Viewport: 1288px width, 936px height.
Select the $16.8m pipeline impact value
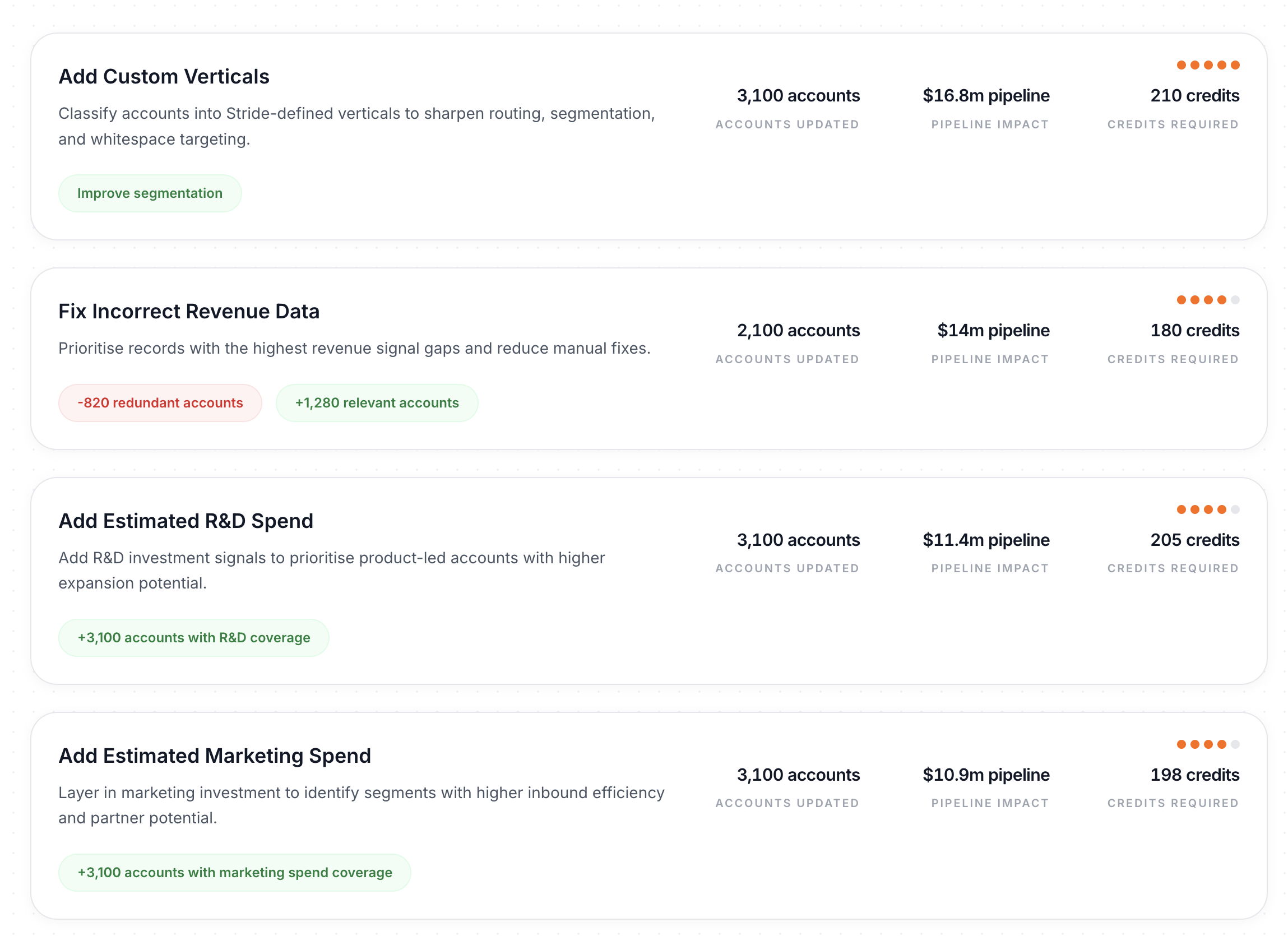(986, 95)
